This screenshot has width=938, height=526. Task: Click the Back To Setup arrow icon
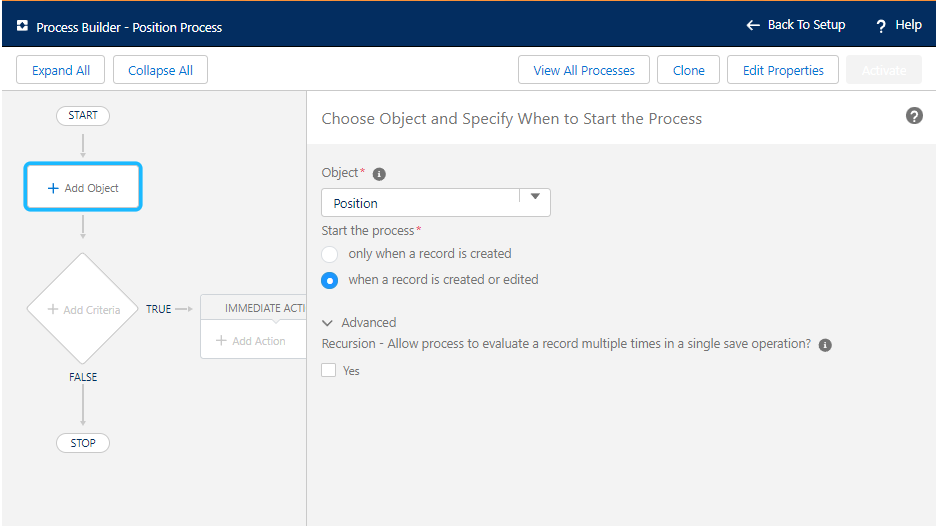coord(753,25)
